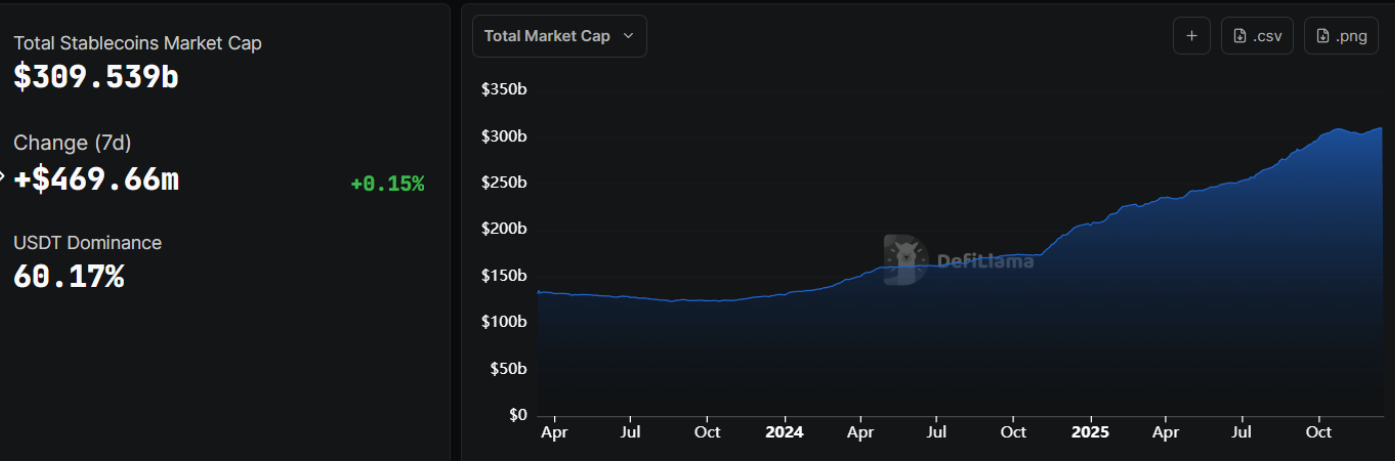Click the green +0.15% change value
The width and height of the screenshot is (1395, 461).
[387, 184]
